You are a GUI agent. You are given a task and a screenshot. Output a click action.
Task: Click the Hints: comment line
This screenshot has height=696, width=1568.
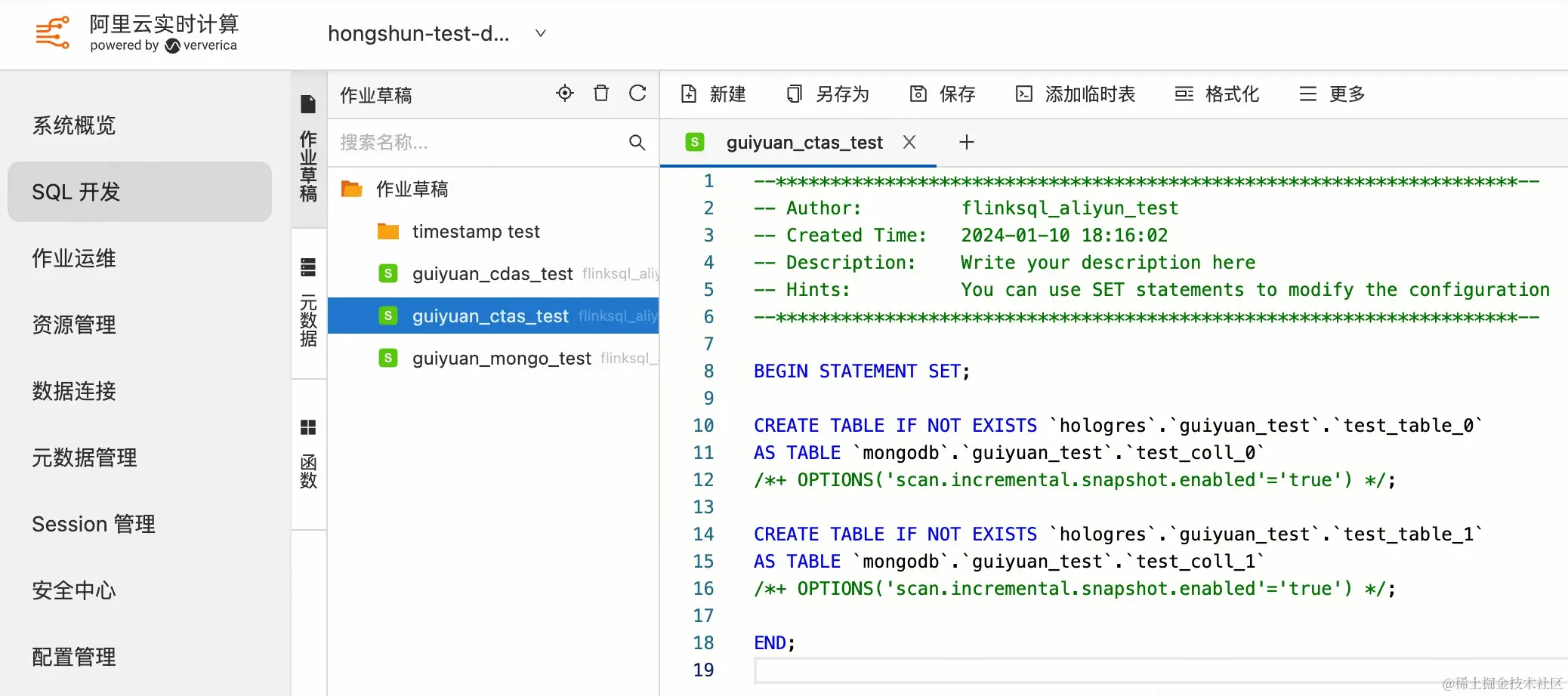[x=1152, y=290]
